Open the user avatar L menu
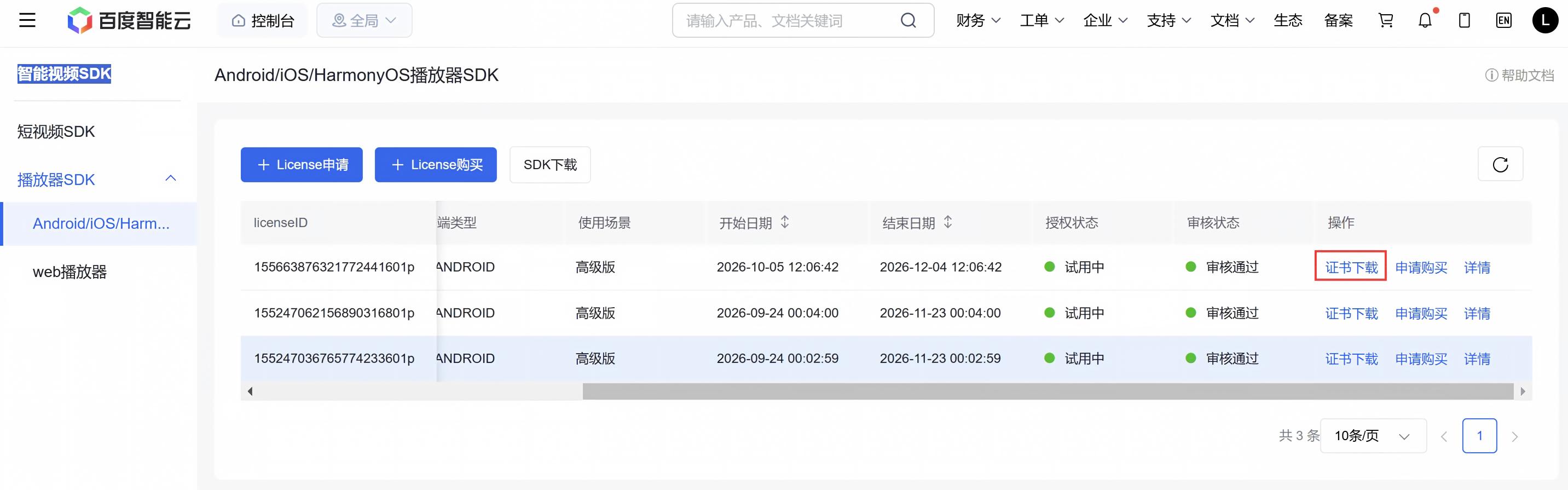The height and width of the screenshot is (490, 1568). click(x=1545, y=21)
